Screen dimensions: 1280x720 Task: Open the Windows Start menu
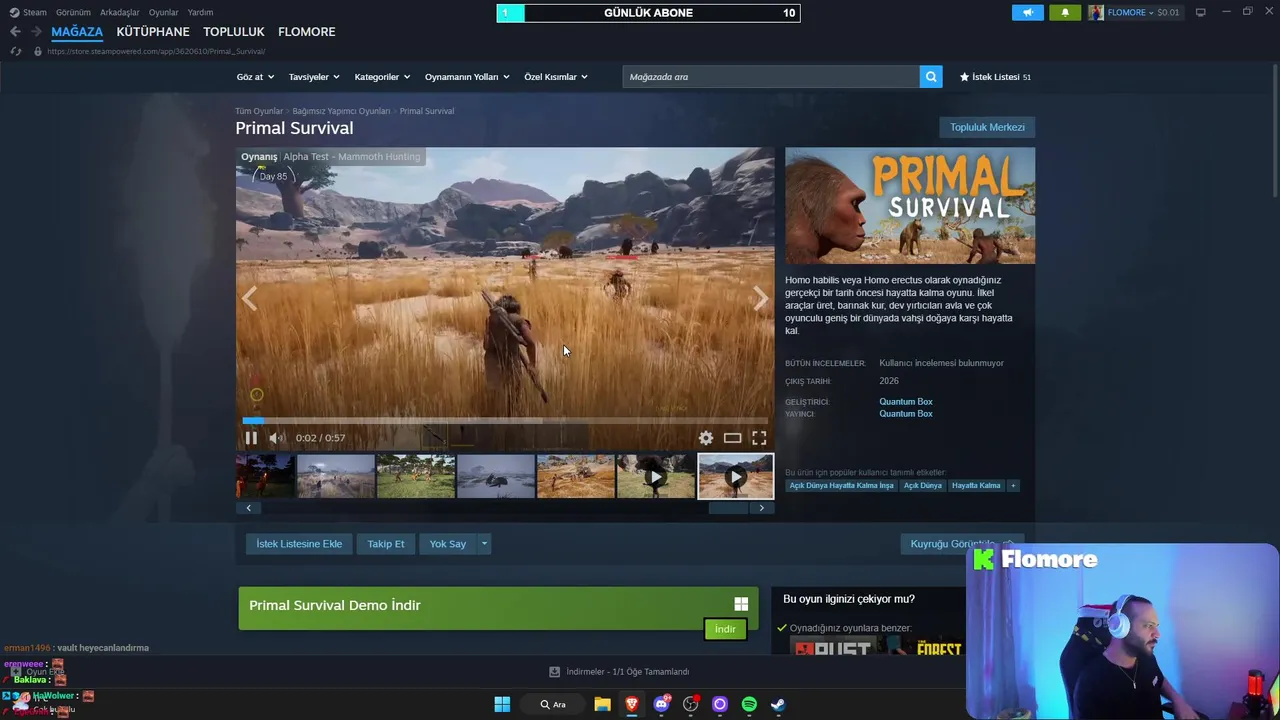tap(502, 704)
